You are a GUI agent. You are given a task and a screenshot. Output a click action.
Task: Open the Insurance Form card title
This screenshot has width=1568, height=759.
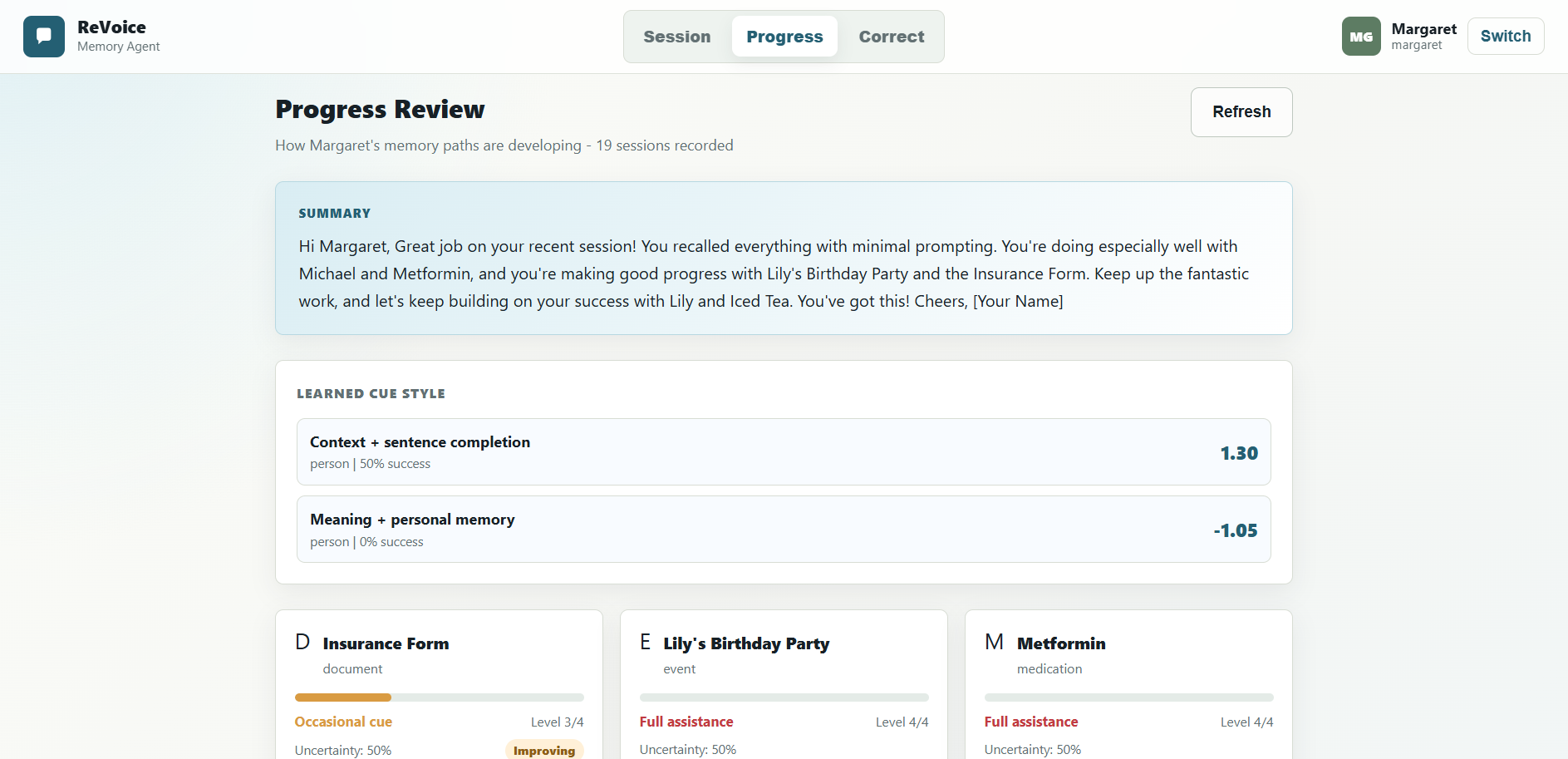(x=386, y=643)
